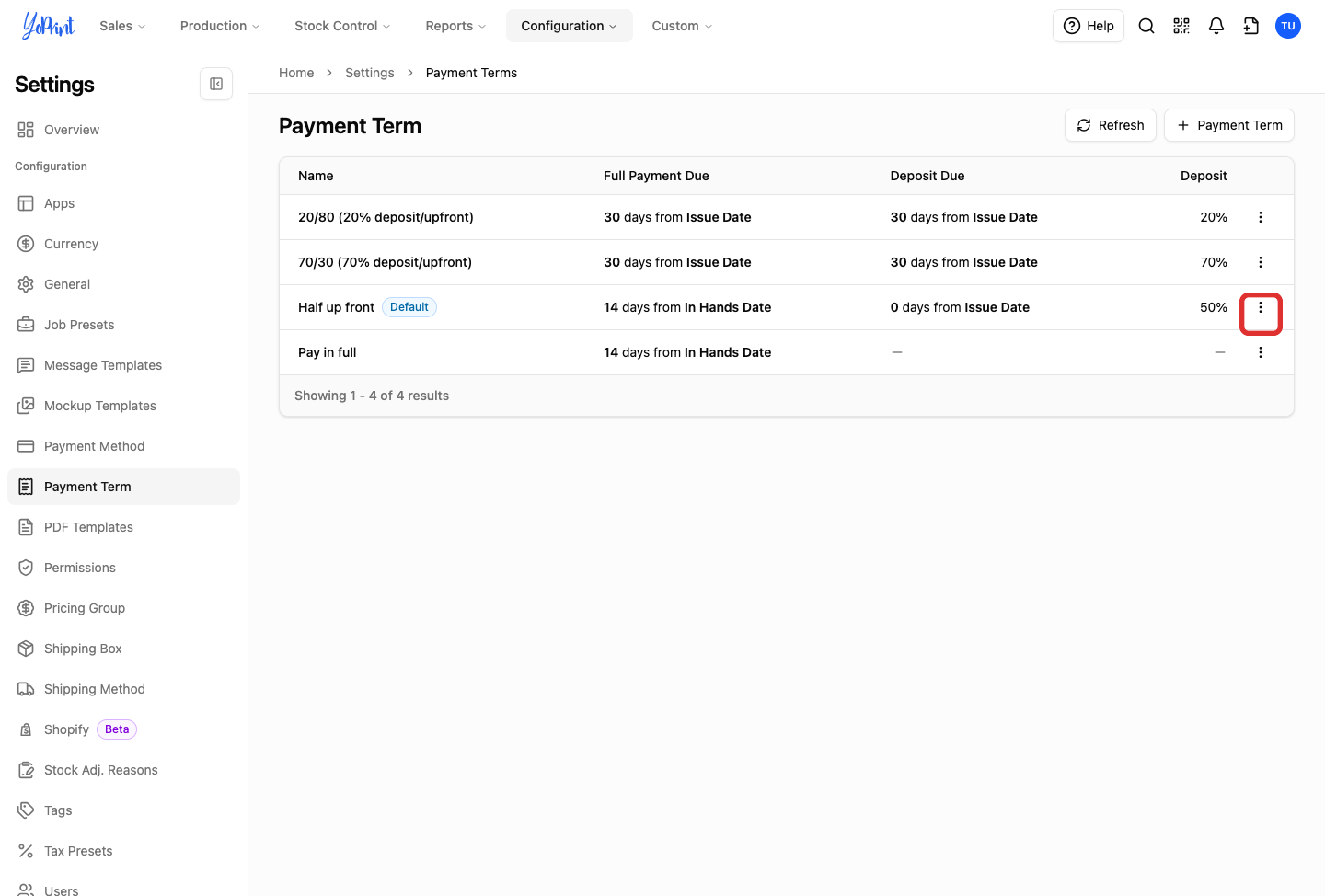The width and height of the screenshot is (1325, 896).
Task: Open the search icon in the top bar
Action: click(1146, 26)
